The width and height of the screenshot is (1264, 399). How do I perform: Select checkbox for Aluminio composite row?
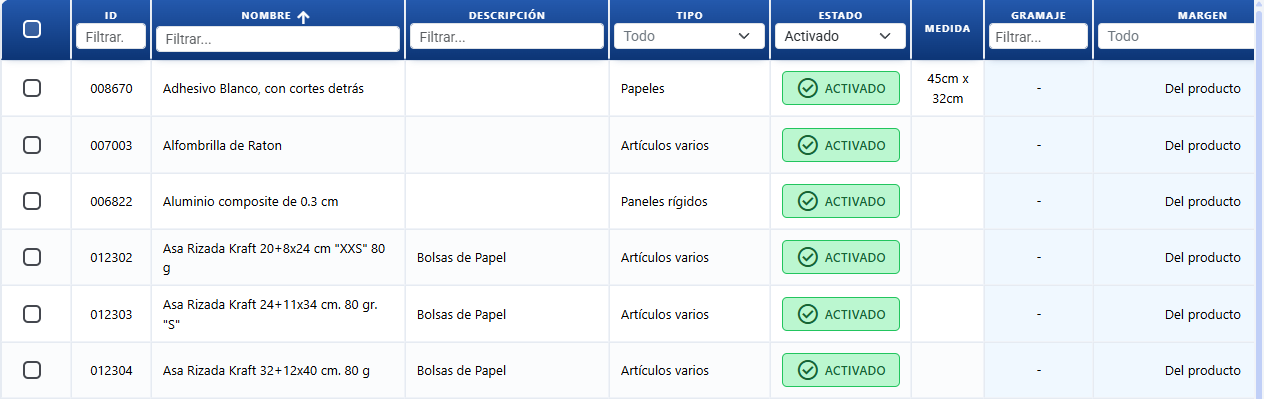click(x=32, y=201)
